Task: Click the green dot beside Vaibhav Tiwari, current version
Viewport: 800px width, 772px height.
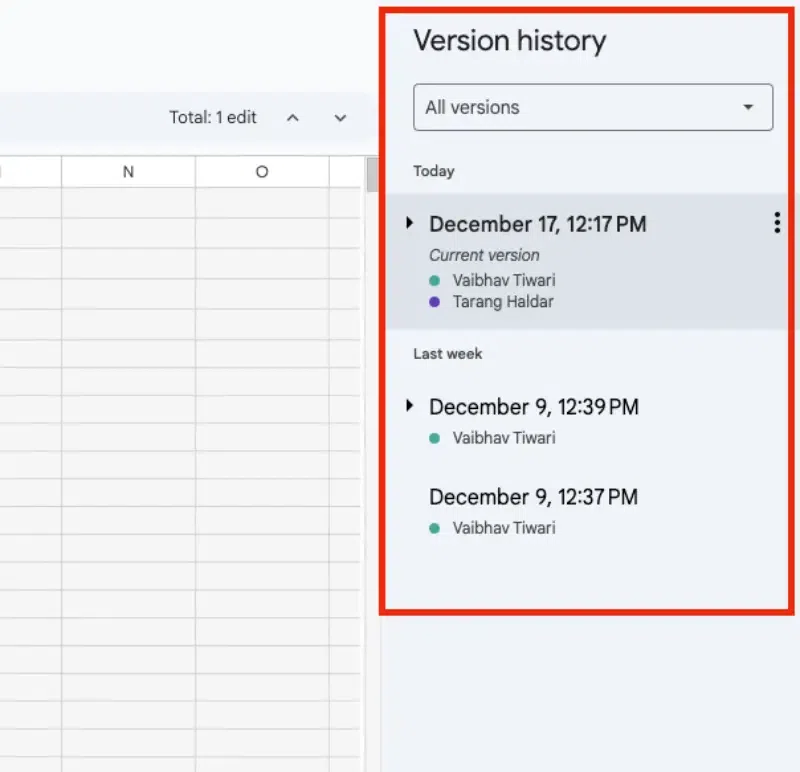Action: coord(434,281)
